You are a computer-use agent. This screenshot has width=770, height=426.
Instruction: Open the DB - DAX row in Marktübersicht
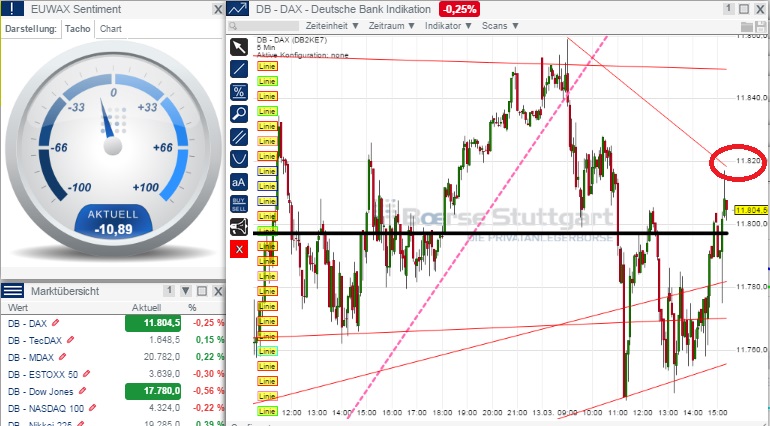tap(113, 323)
